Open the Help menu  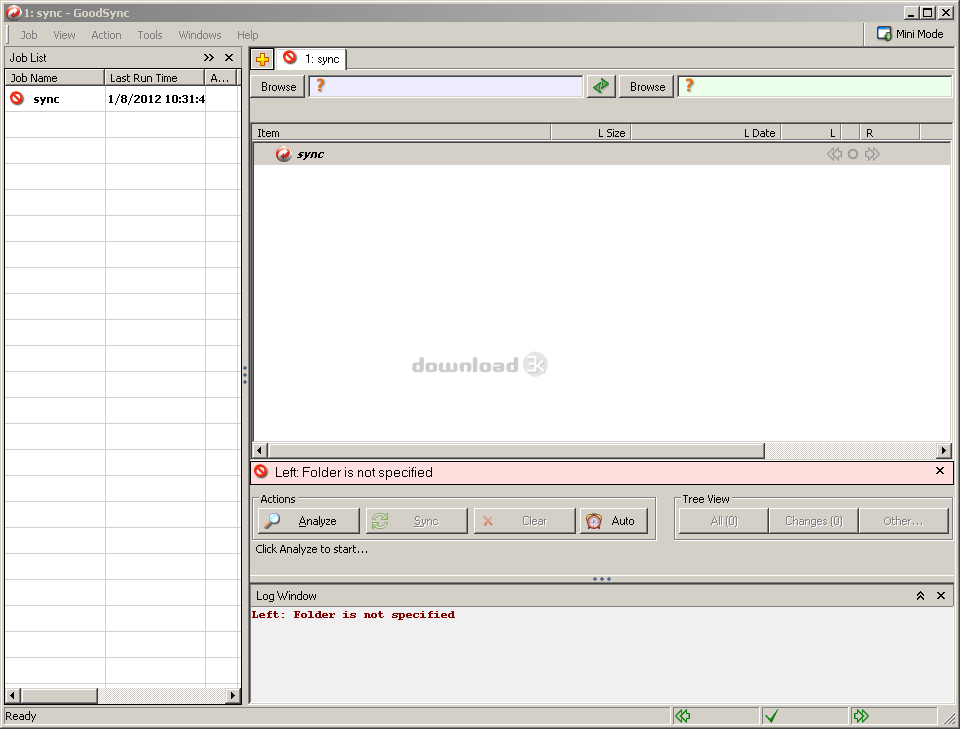click(248, 35)
